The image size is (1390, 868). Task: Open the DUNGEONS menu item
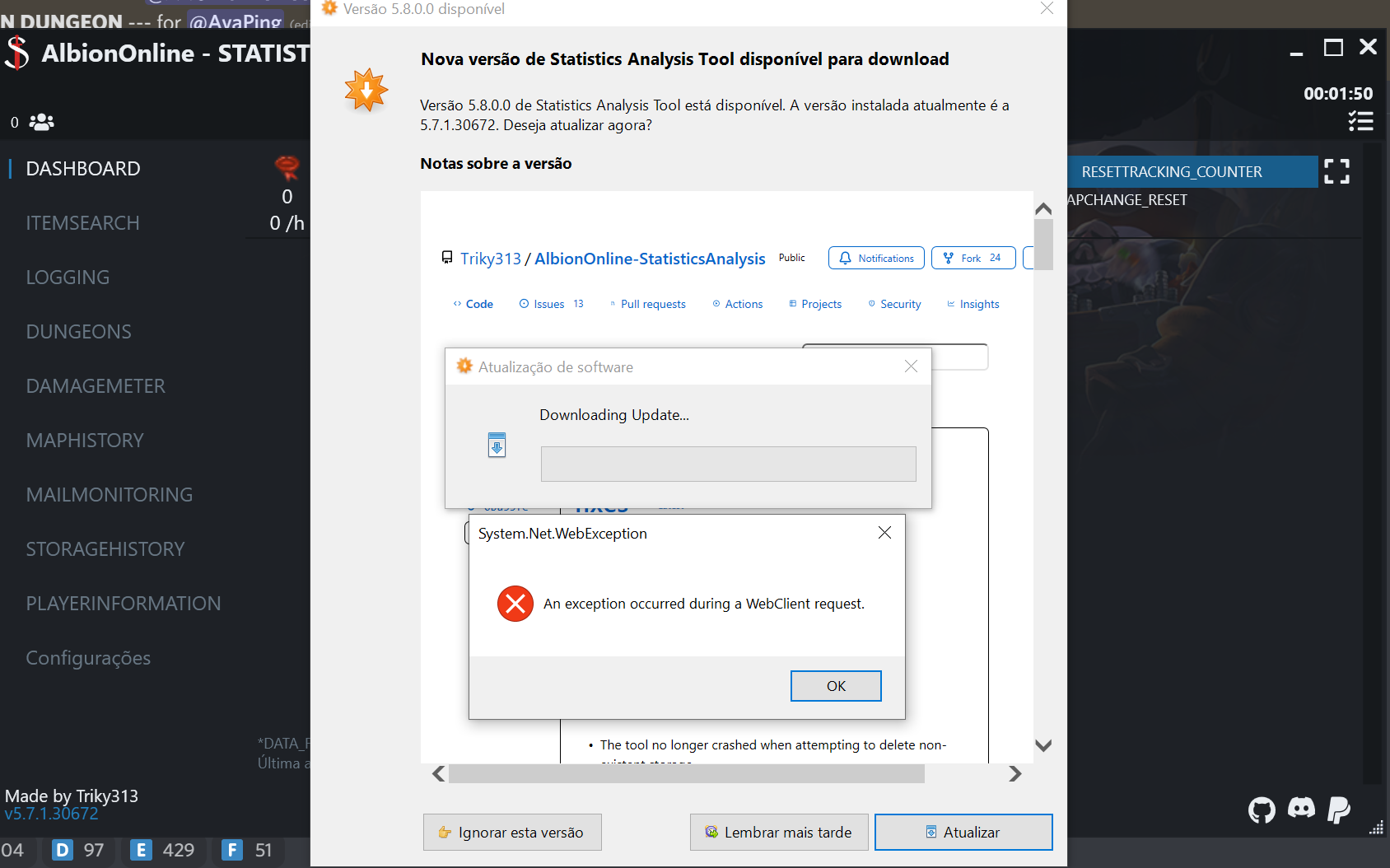tap(78, 332)
